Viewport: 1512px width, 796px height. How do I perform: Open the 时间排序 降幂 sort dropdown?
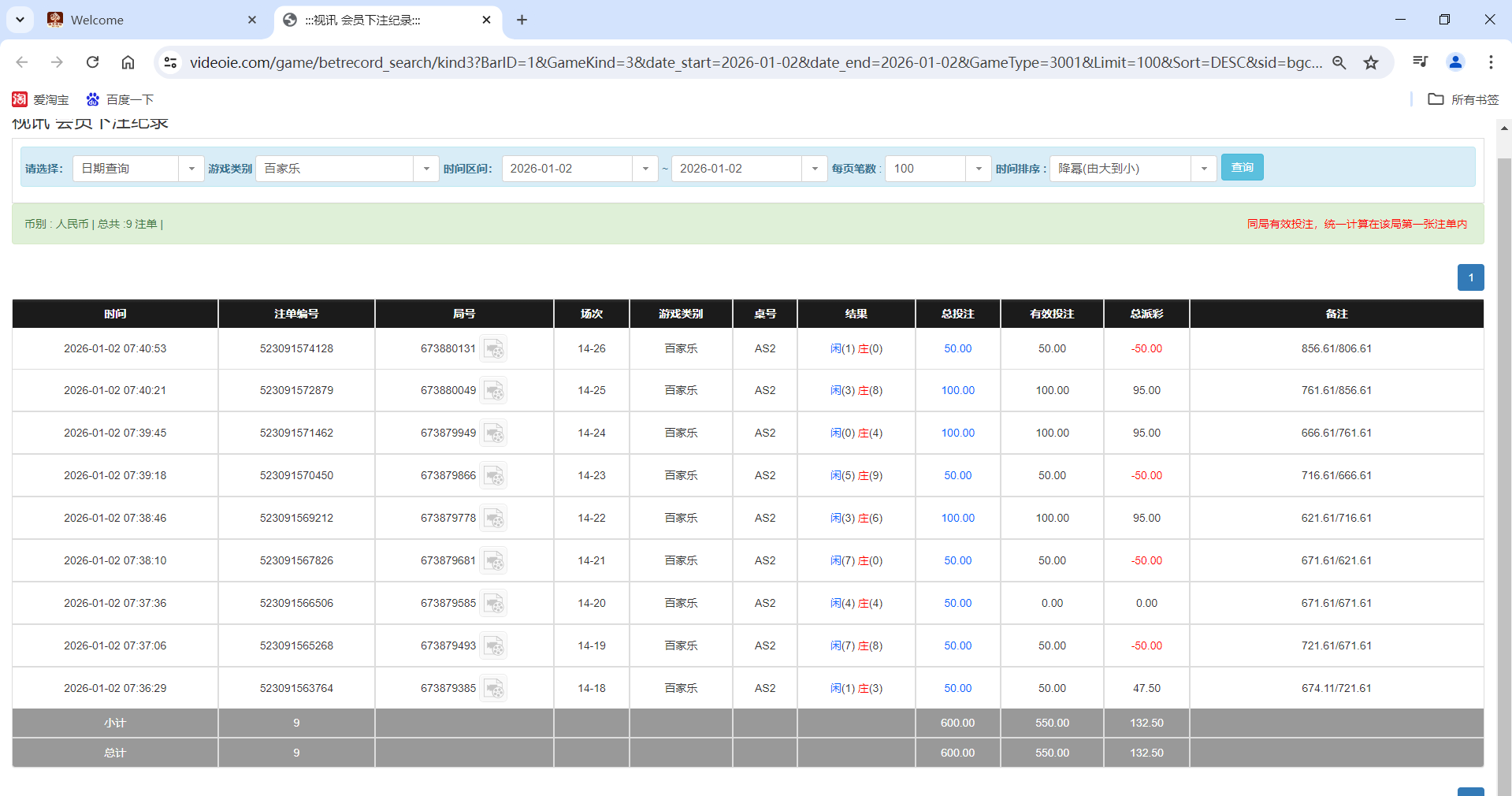tap(1203, 168)
